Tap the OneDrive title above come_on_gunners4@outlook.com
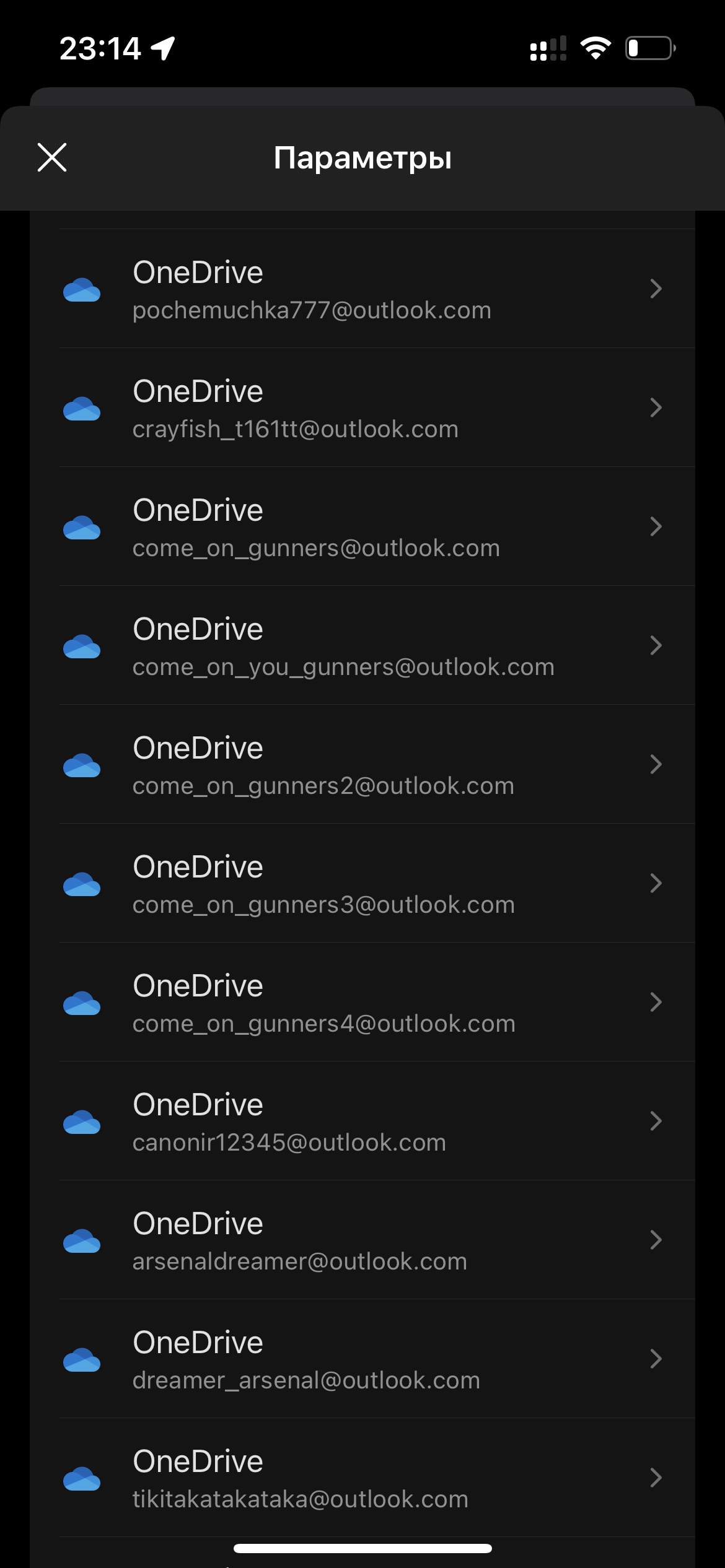725x1568 pixels. coord(198,986)
